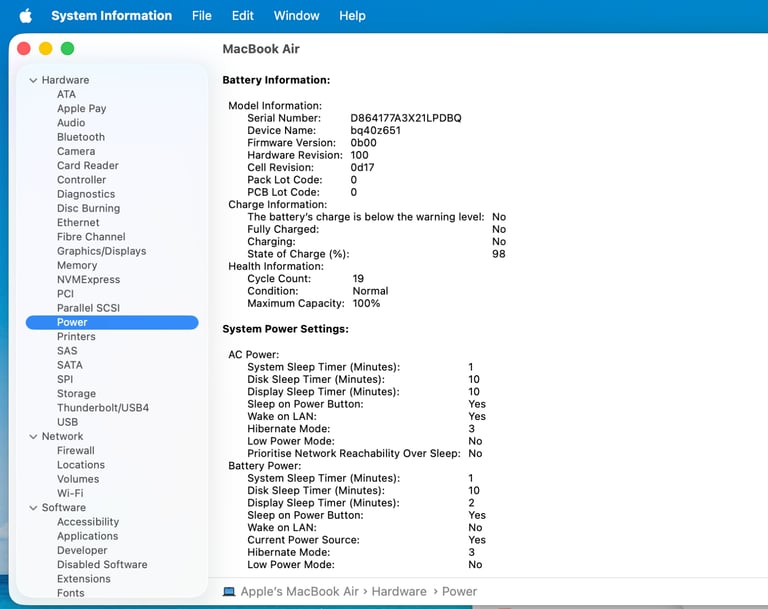
Task: Select Bluetooth in the sidebar
Action: (81, 137)
